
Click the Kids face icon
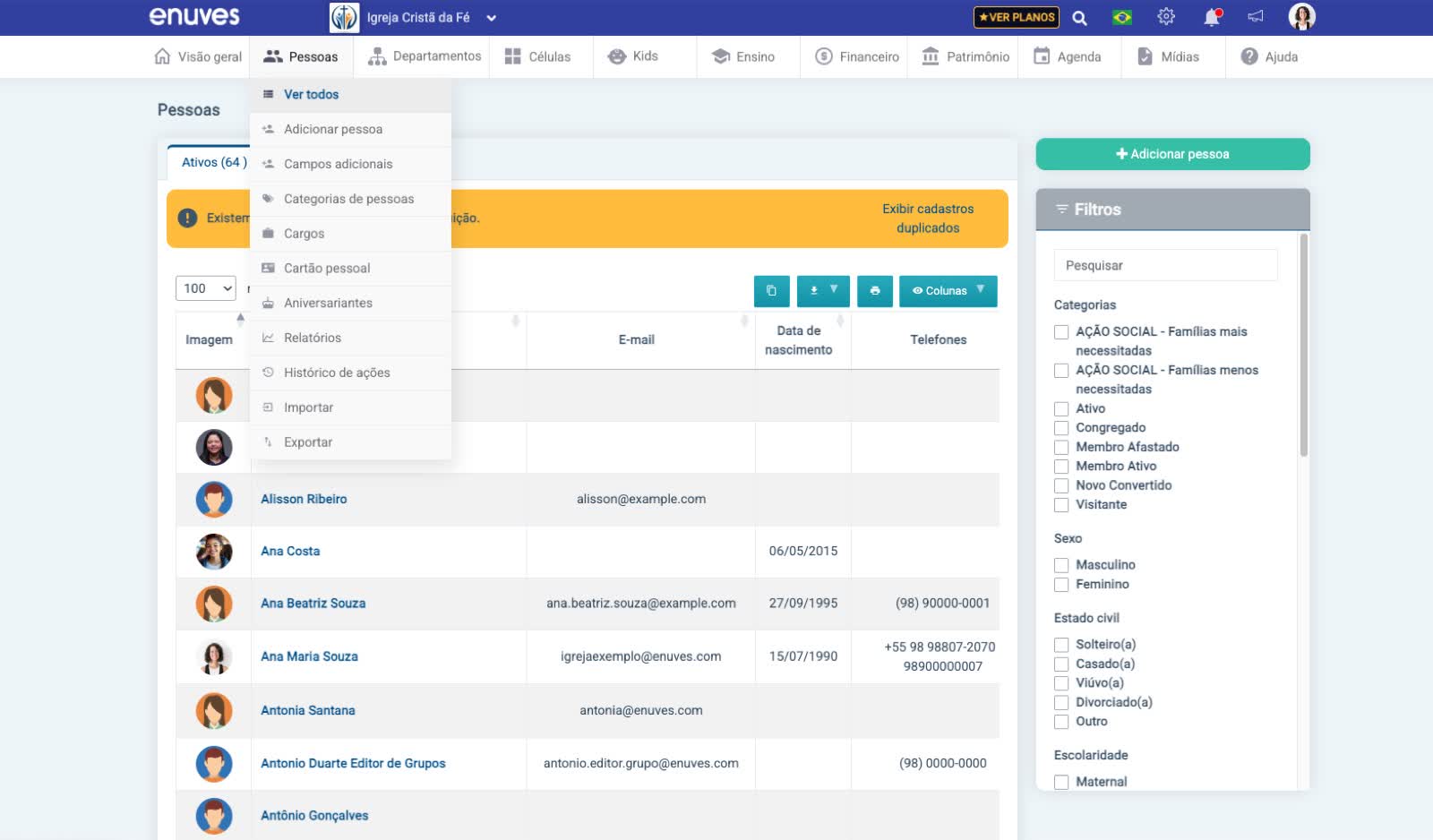pyautogui.click(x=616, y=56)
